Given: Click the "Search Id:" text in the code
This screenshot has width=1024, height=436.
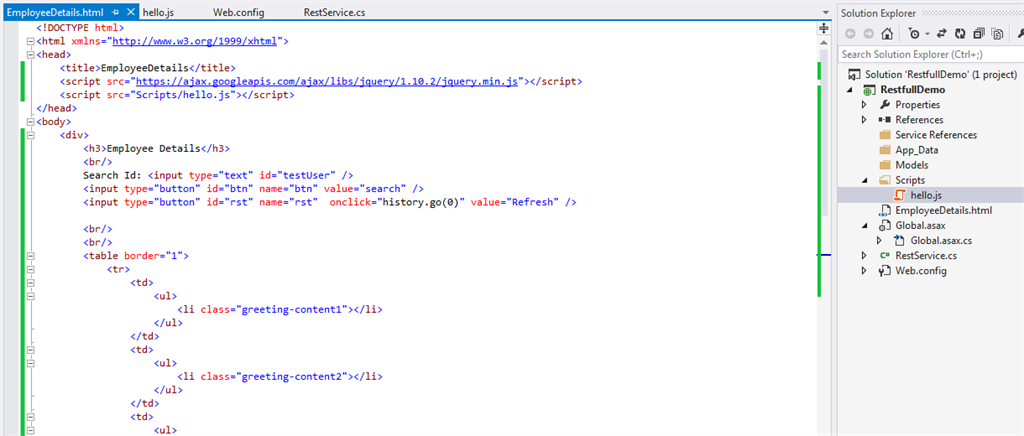Looking at the screenshot, I should click(112, 175).
